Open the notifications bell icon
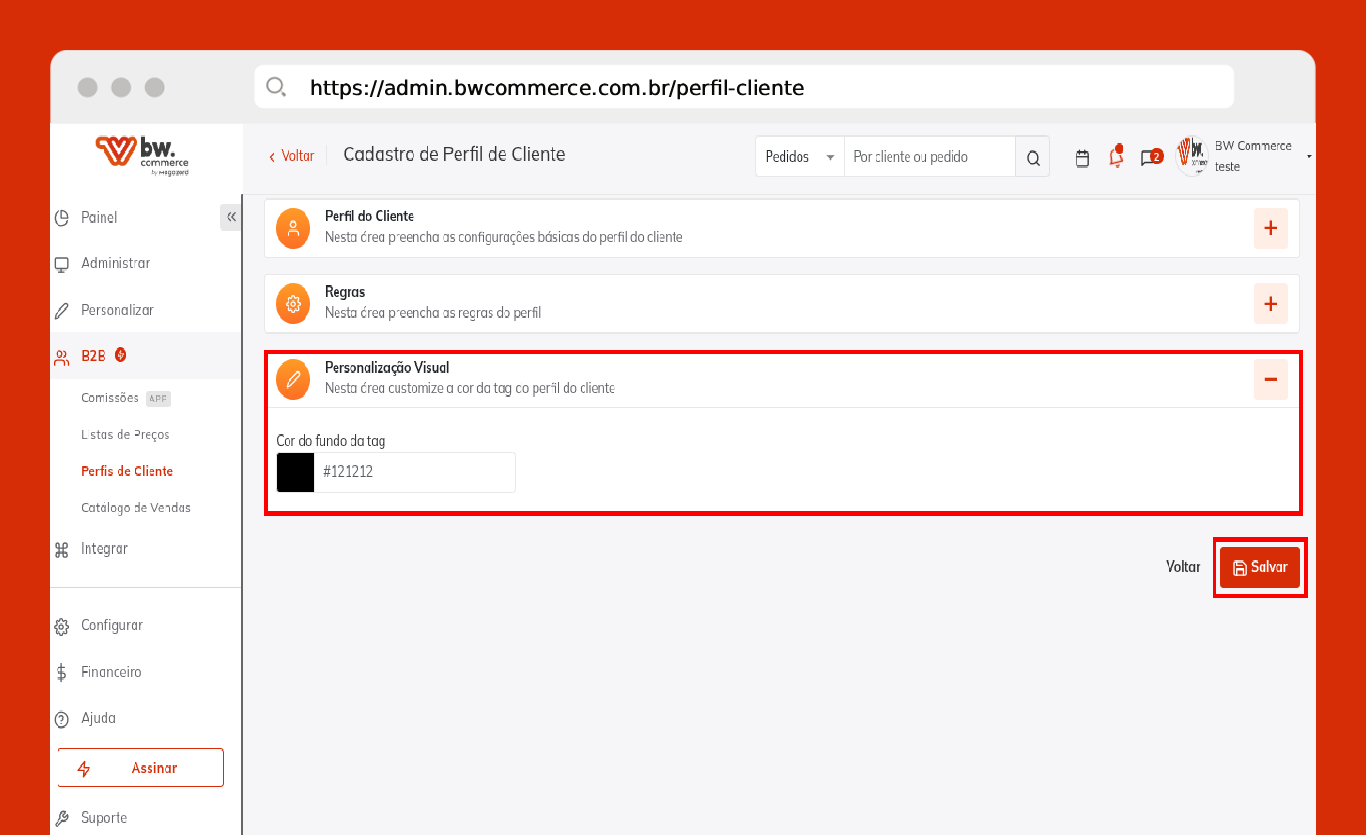Viewport: 1366px width, 835px height. (x=1116, y=157)
